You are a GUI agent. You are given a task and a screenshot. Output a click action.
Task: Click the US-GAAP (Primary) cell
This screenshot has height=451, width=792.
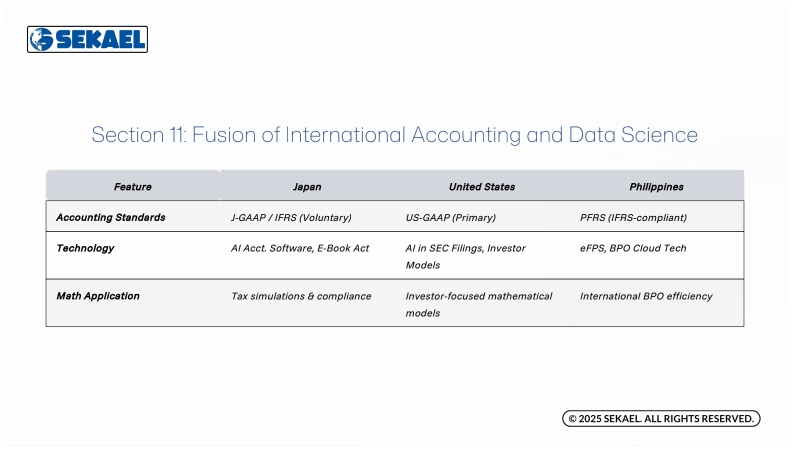[x=450, y=217]
